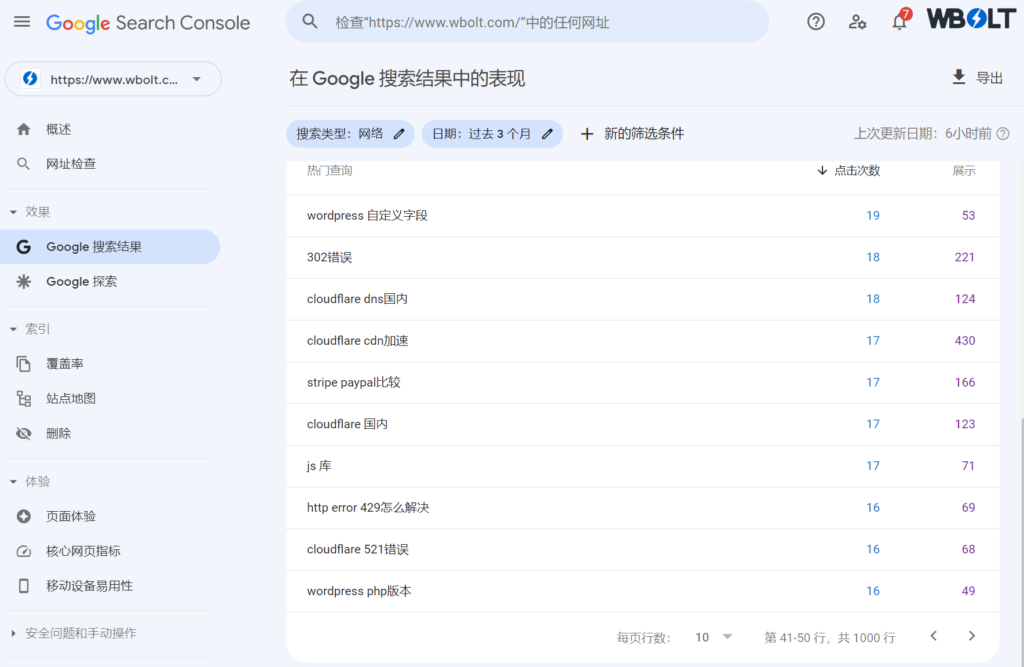This screenshot has width=1024, height=667.
Task: Click the pencil icon on 搜索类型 filter
Action: click(399, 134)
